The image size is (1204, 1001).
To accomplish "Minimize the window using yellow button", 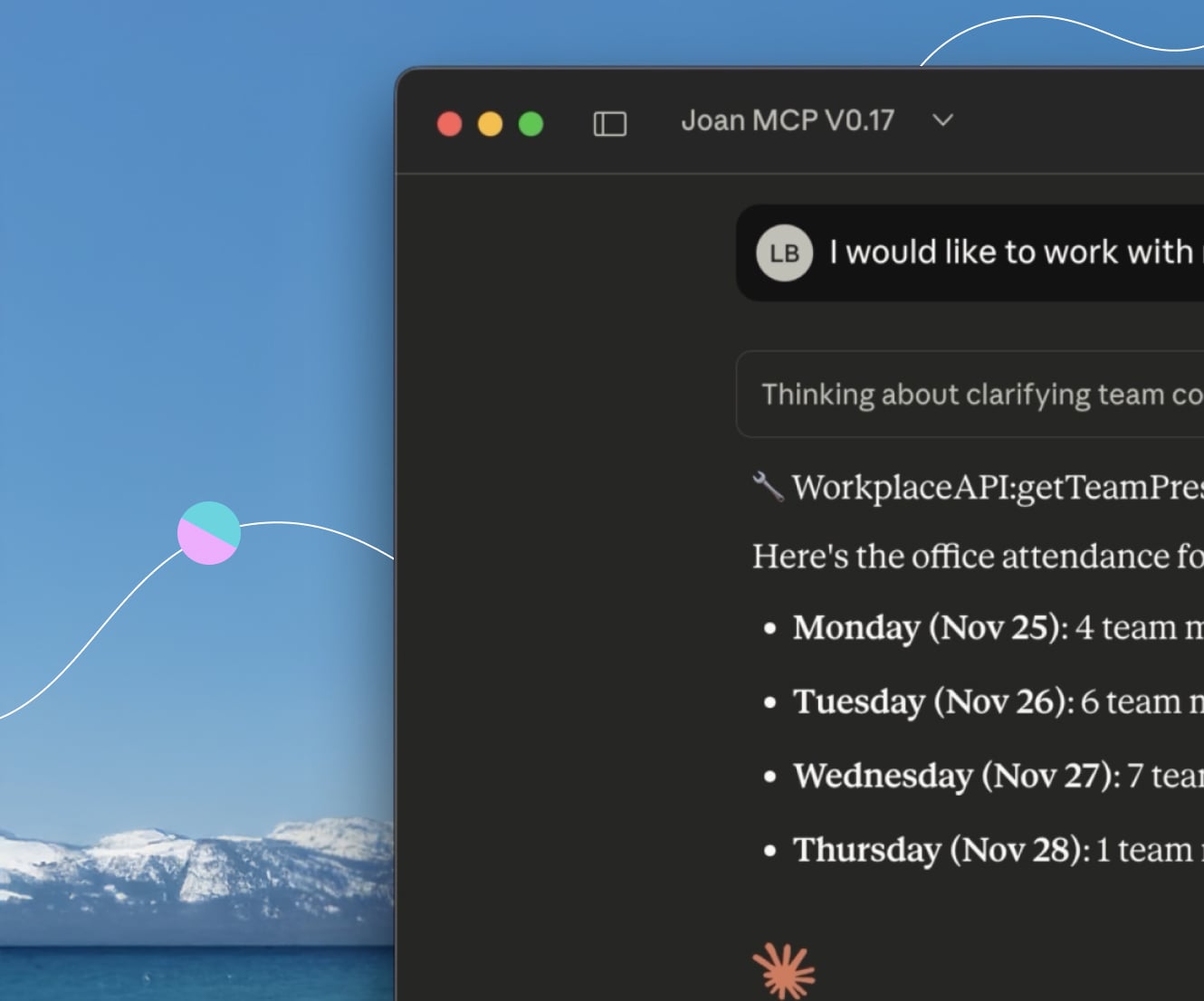I will (490, 123).
